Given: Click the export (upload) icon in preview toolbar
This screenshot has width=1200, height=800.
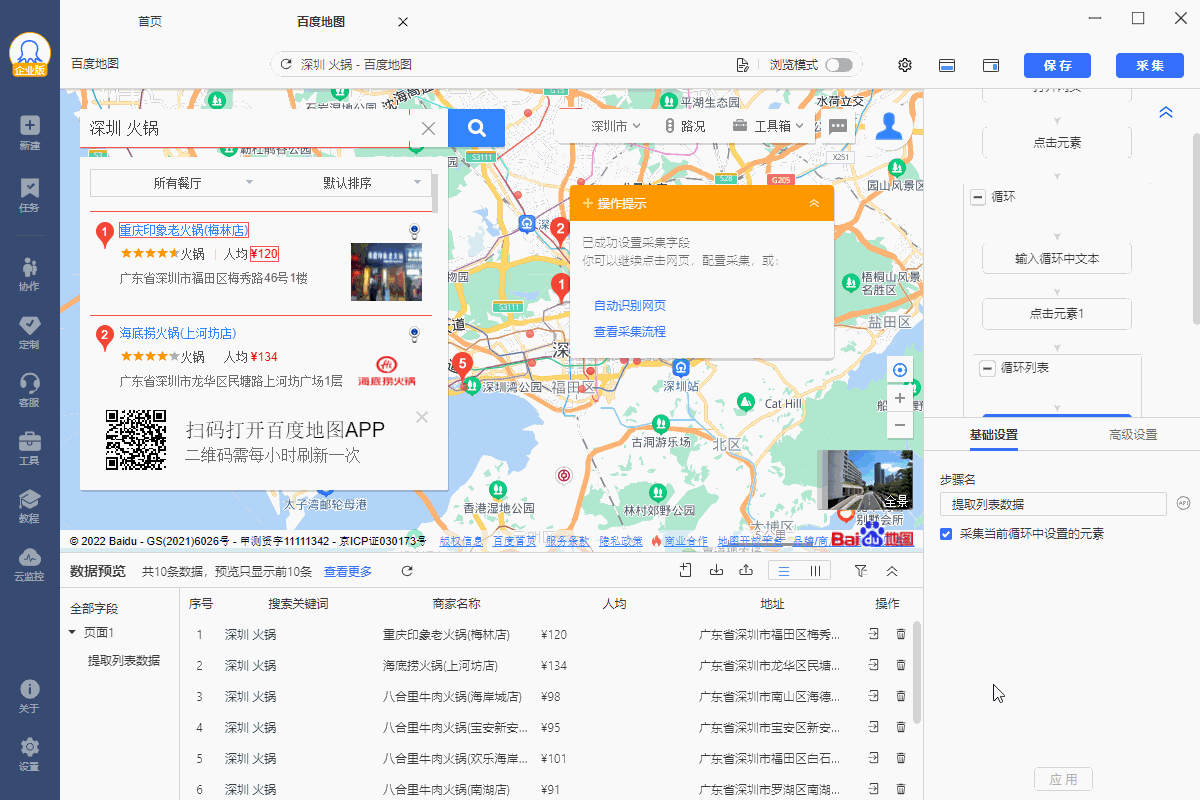Looking at the screenshot, I should click(x=745, y=571).
